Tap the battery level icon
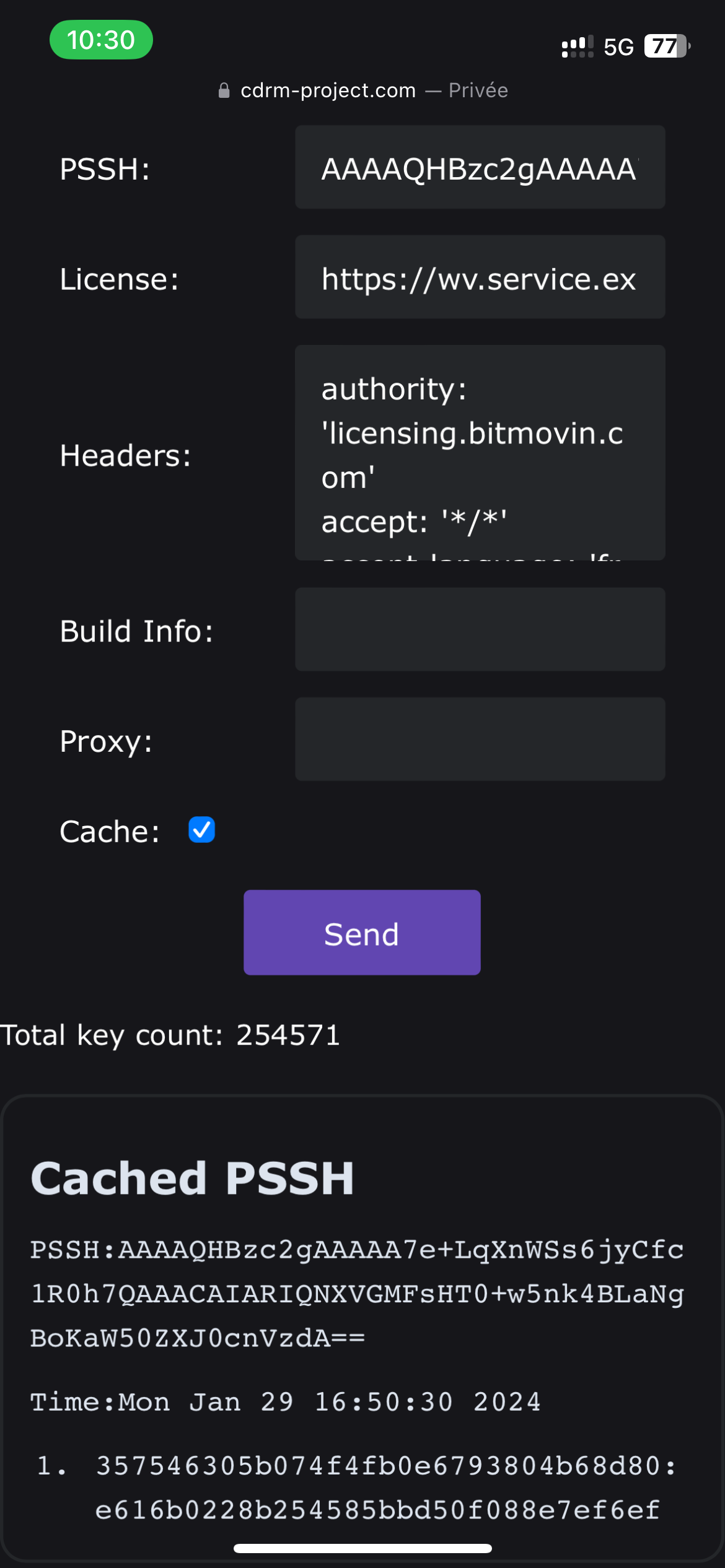Viewport: 725px width, 1568px height. (x=667, y=46)
